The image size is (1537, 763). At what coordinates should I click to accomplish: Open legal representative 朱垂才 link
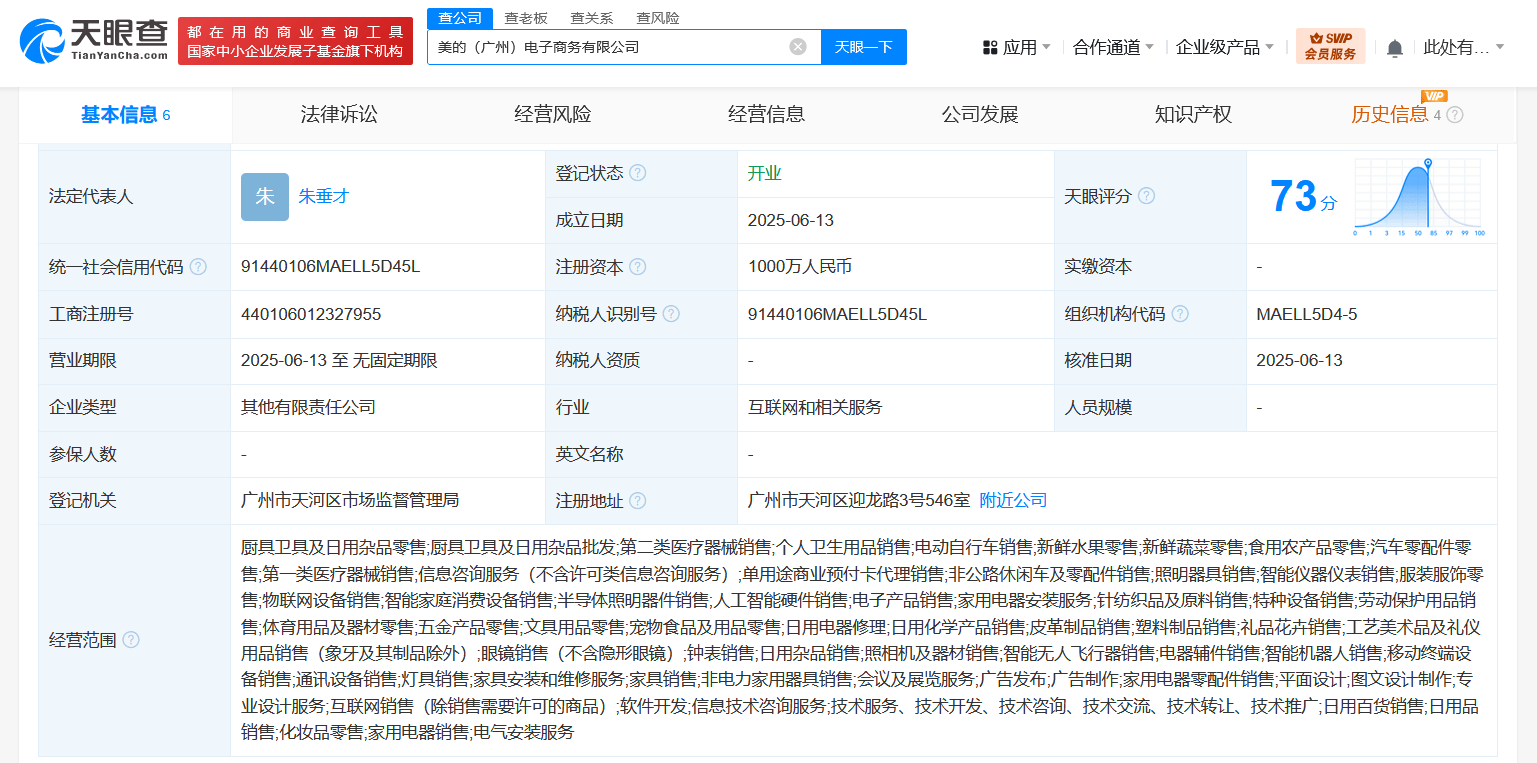click(324, 197)
